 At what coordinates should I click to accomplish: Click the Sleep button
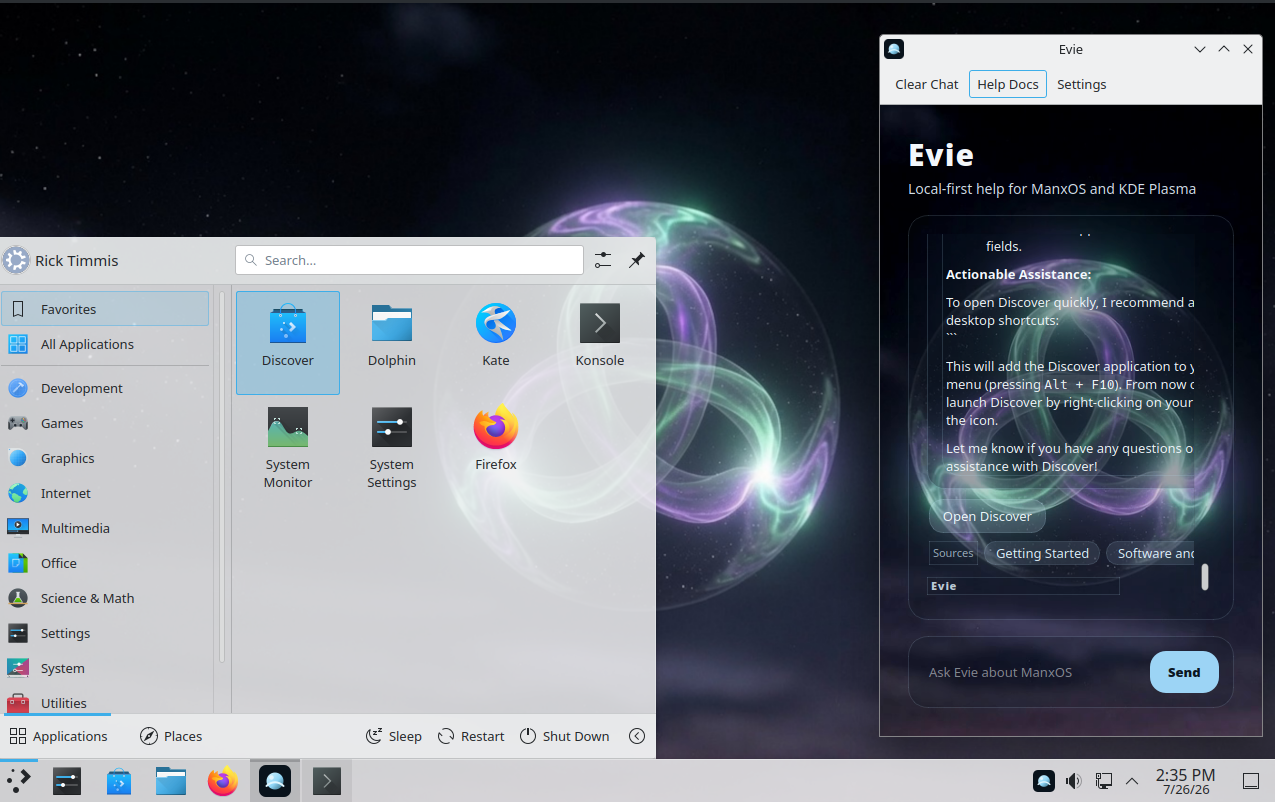[393, 736]
